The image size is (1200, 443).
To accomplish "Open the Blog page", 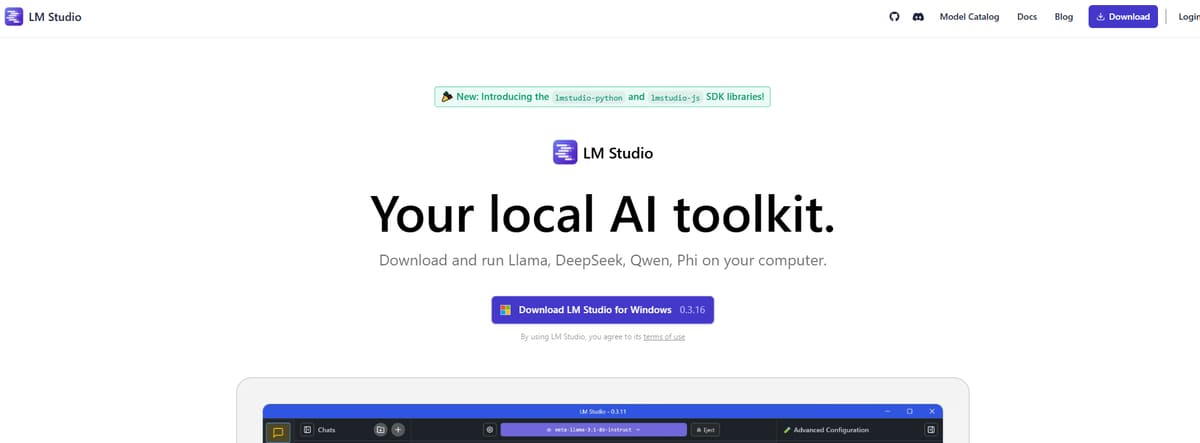I will (1064, 17).
